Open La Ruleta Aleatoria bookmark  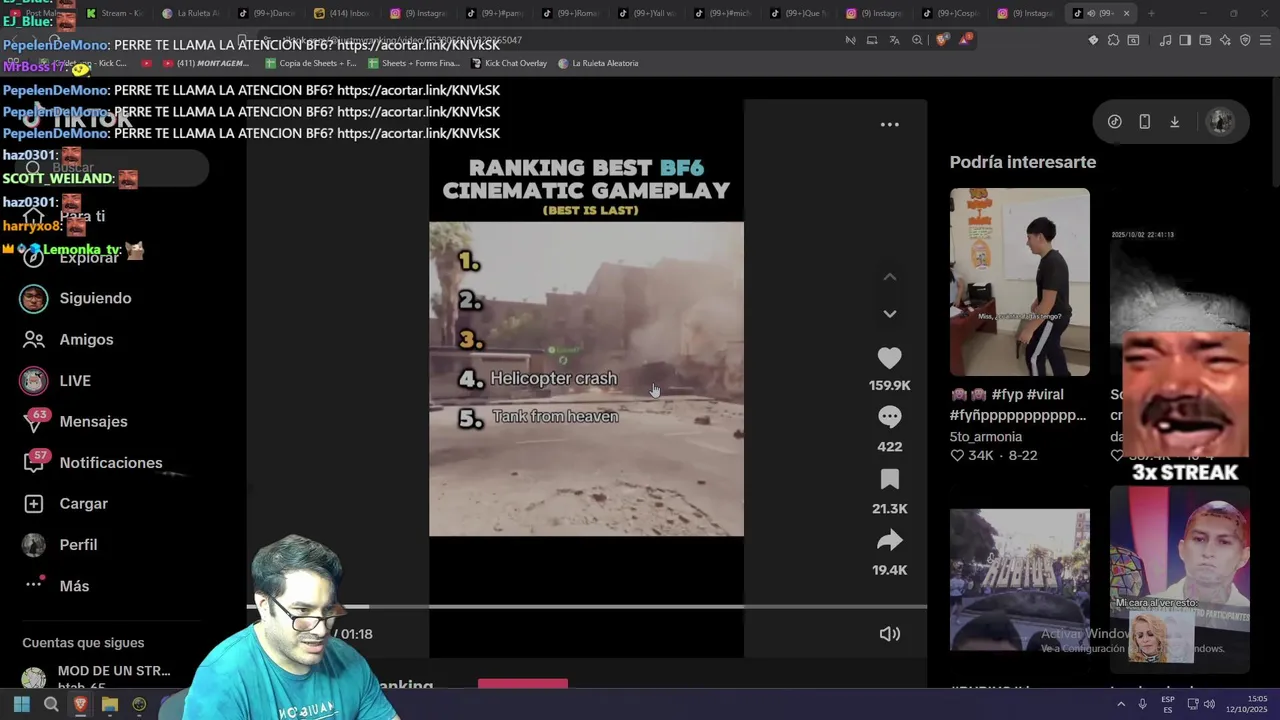pos(598,63)
